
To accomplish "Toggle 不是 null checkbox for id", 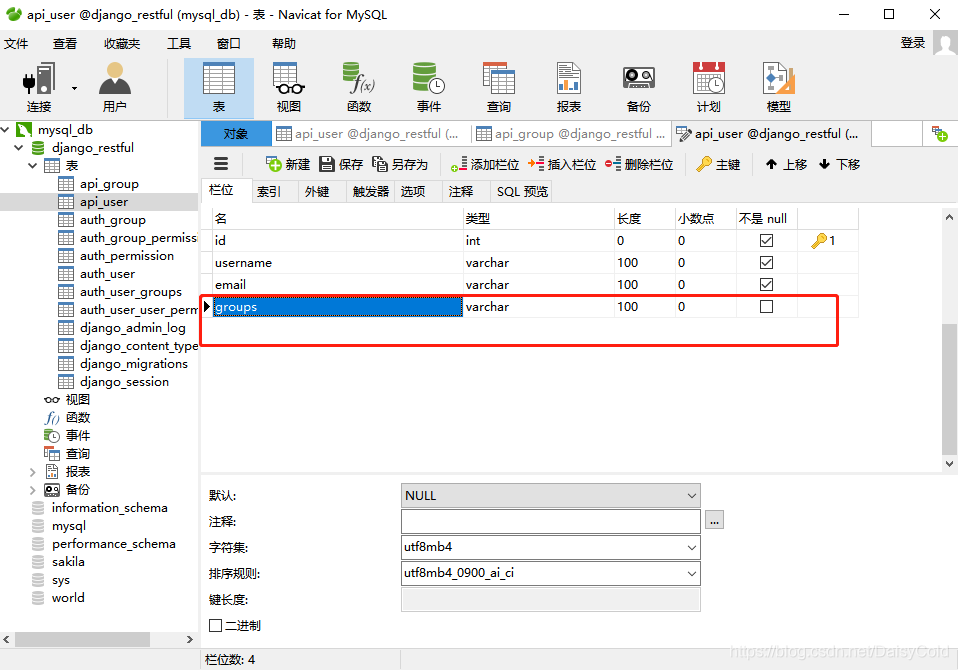I will [766, 241].
